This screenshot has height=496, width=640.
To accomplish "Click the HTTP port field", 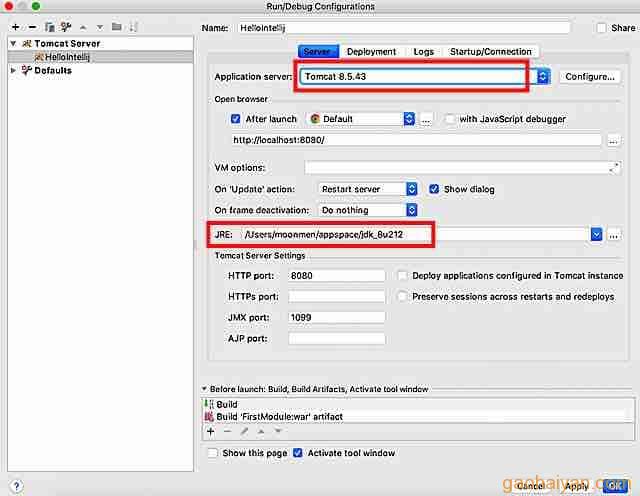I will [337, 276].
